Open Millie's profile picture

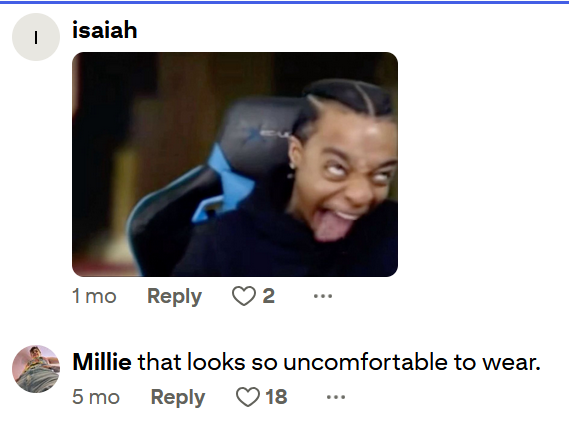pyautogui.click(x=36, y=369)
